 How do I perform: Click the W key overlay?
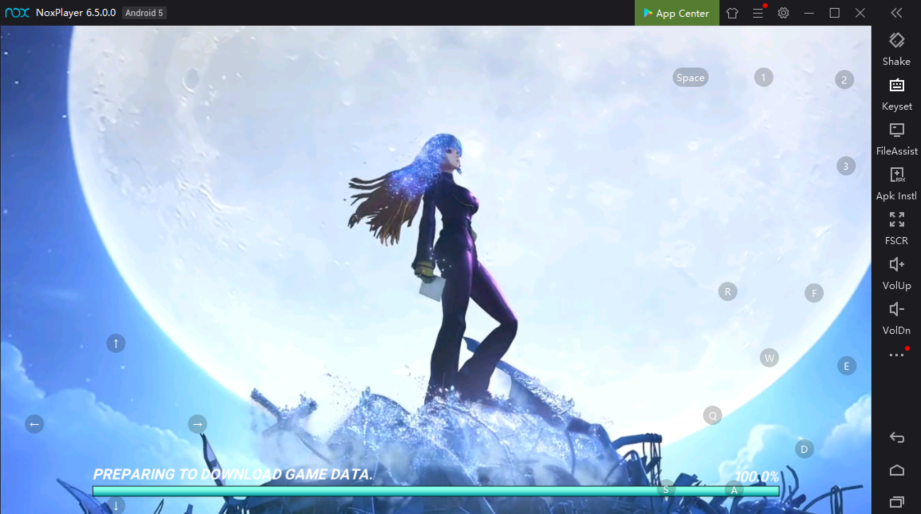pyautogui.click(x=769, y=358)
